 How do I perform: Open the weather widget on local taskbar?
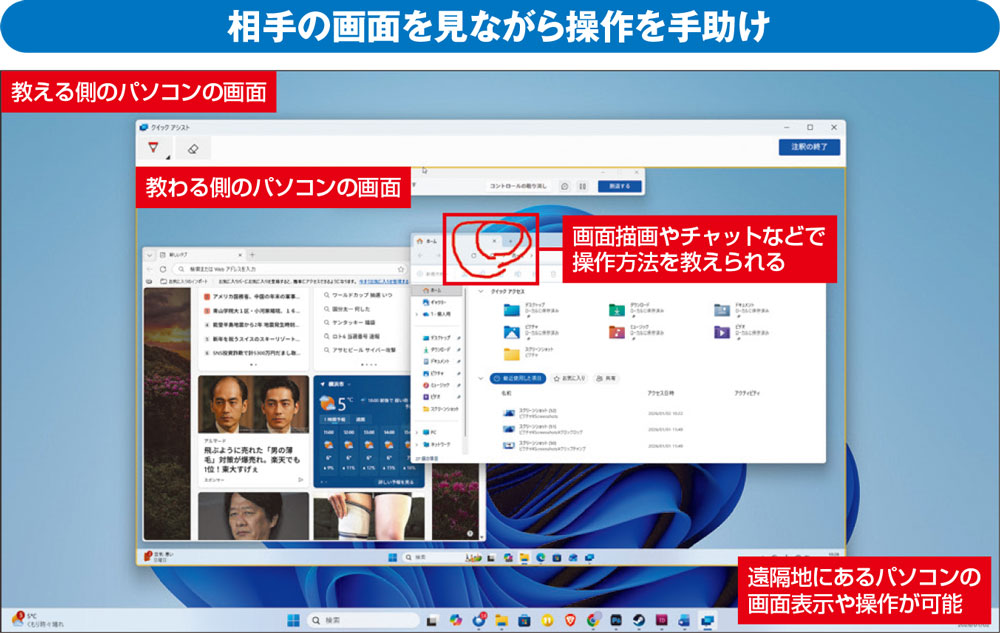click(x=38, y=620)
